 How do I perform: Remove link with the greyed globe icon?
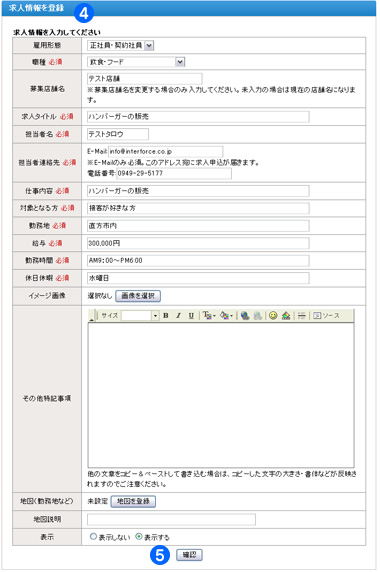tap(258, 316)
